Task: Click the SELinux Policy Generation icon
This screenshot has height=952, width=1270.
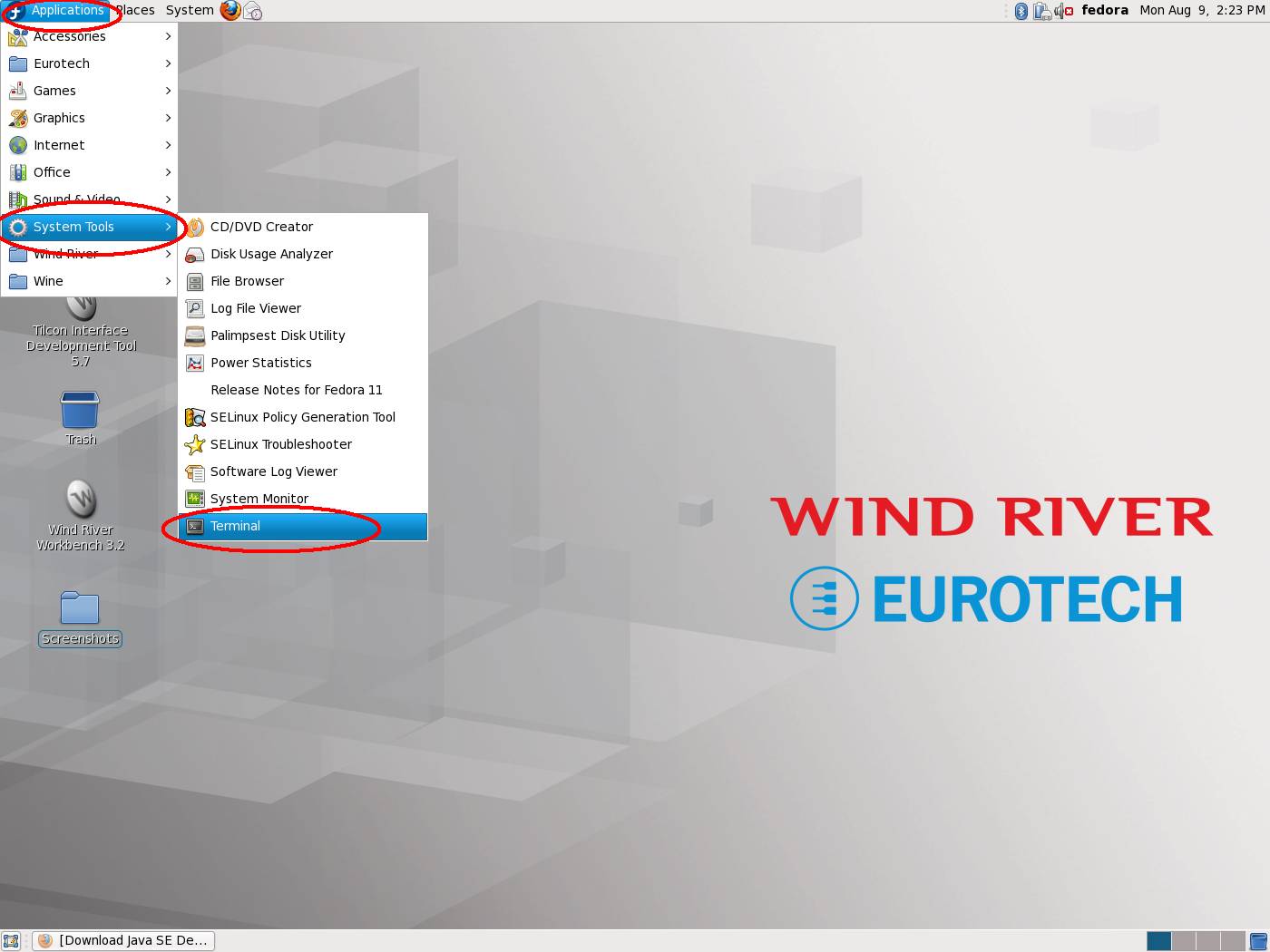Action: (x=195, y=417)
